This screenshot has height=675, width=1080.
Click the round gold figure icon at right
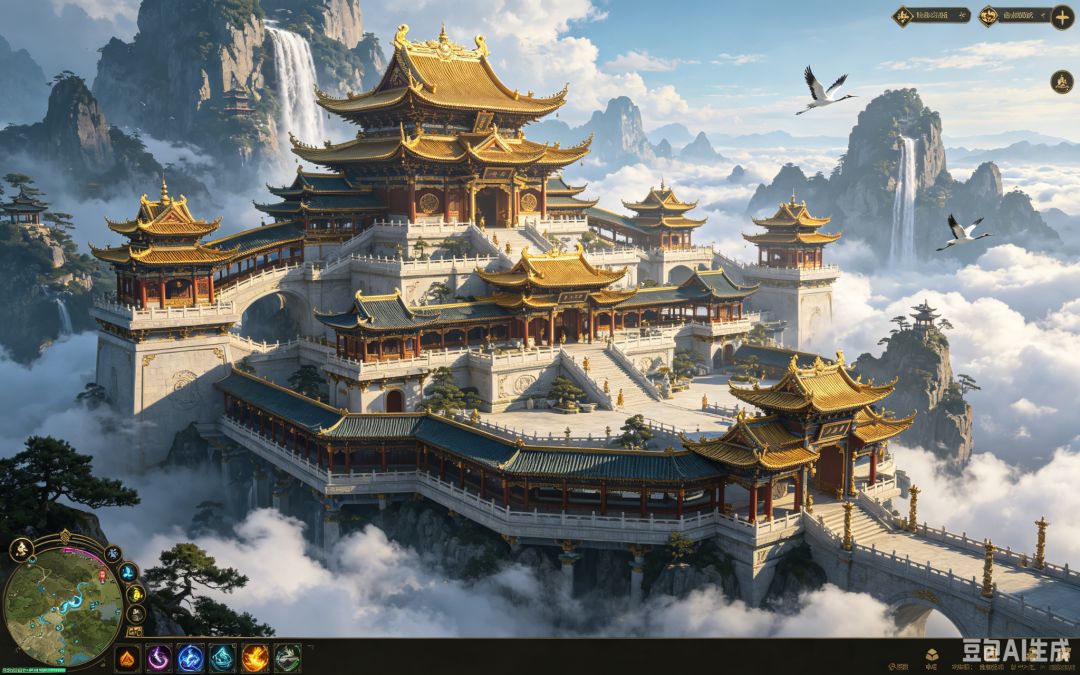pyautogui.click(x=1061, y=82)
